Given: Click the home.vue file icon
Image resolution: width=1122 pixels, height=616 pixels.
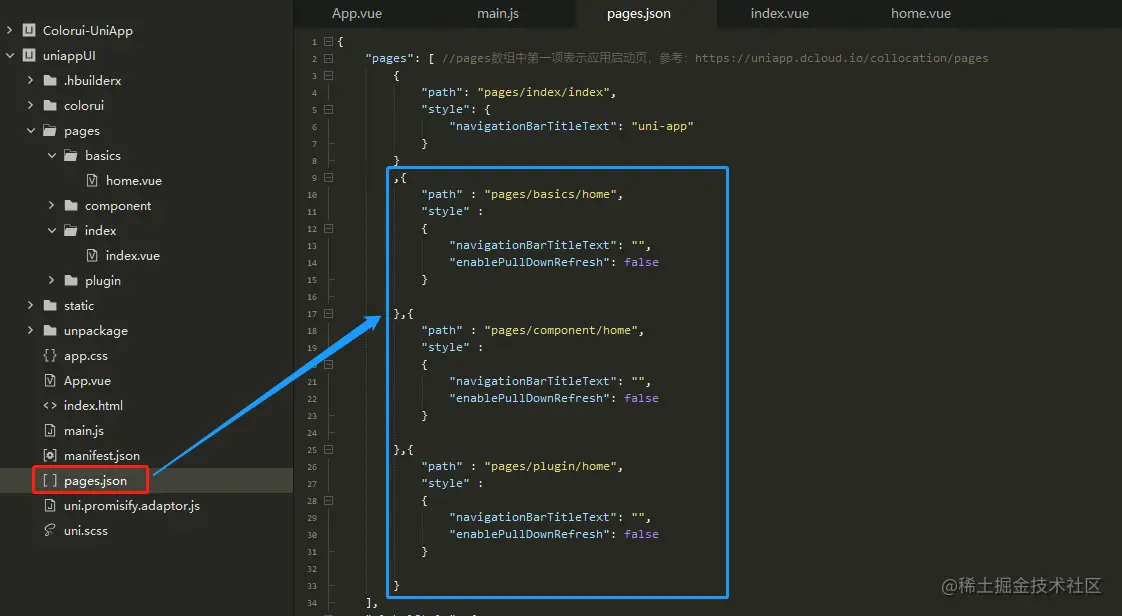Looking at the screenshot, I should [92, 180].
